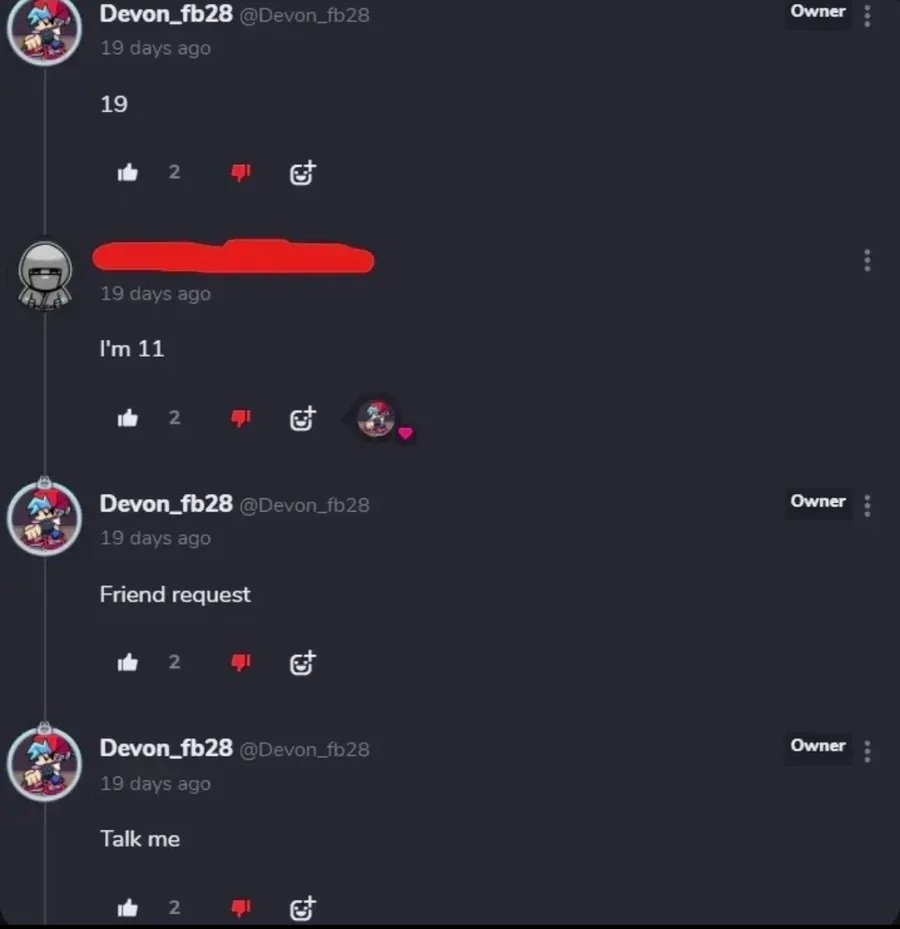This screenshot has width=900, height=929.
Task: Dislike the "Talk me" comment
Action: (x=241, y=908)
